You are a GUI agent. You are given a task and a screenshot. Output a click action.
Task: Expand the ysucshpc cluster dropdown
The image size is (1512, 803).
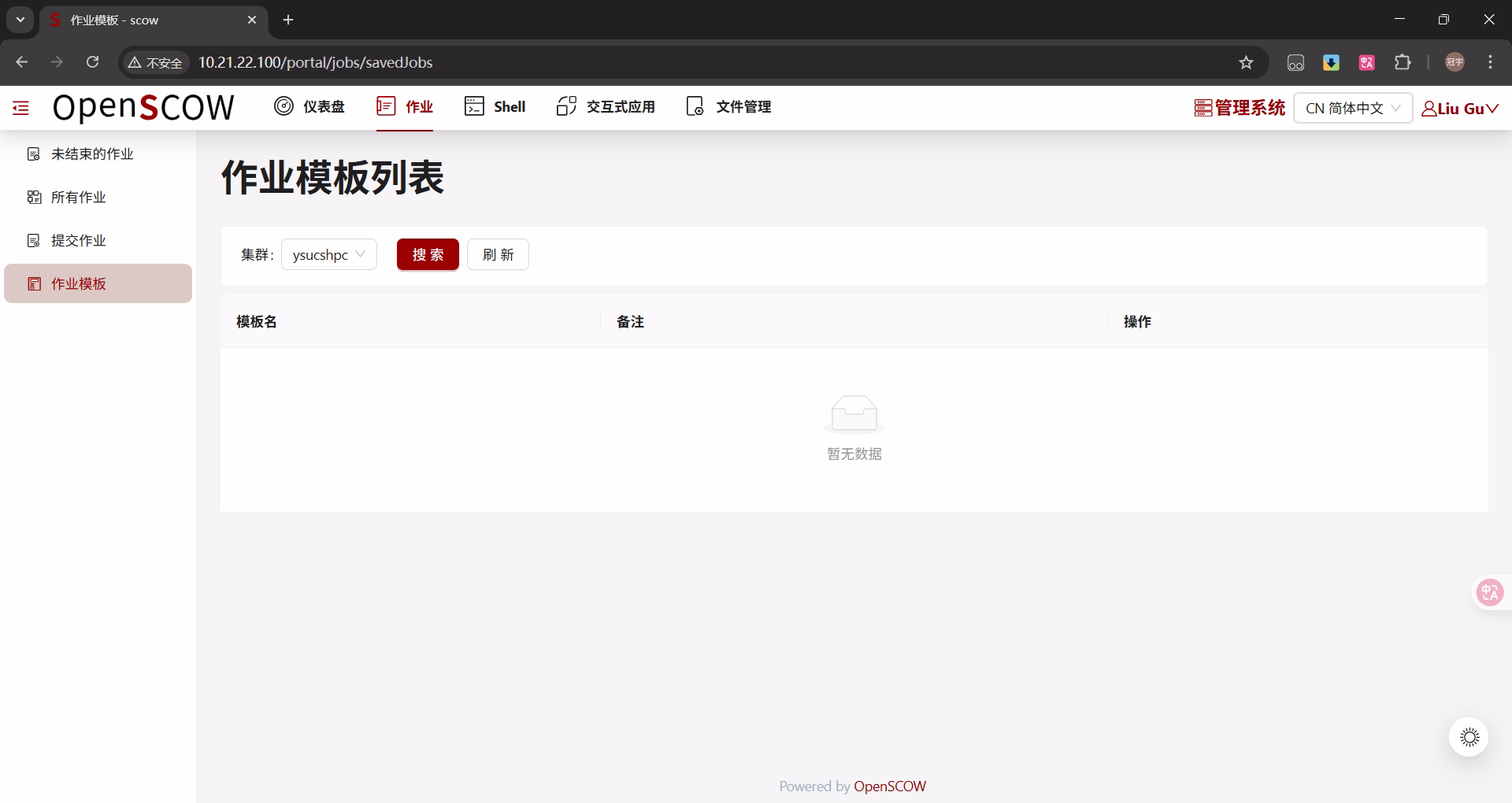click(x=328, y=254)
